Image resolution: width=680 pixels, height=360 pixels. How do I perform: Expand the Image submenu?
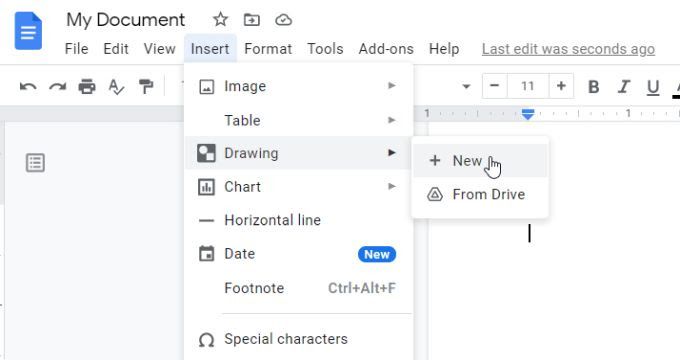[298, 86]
